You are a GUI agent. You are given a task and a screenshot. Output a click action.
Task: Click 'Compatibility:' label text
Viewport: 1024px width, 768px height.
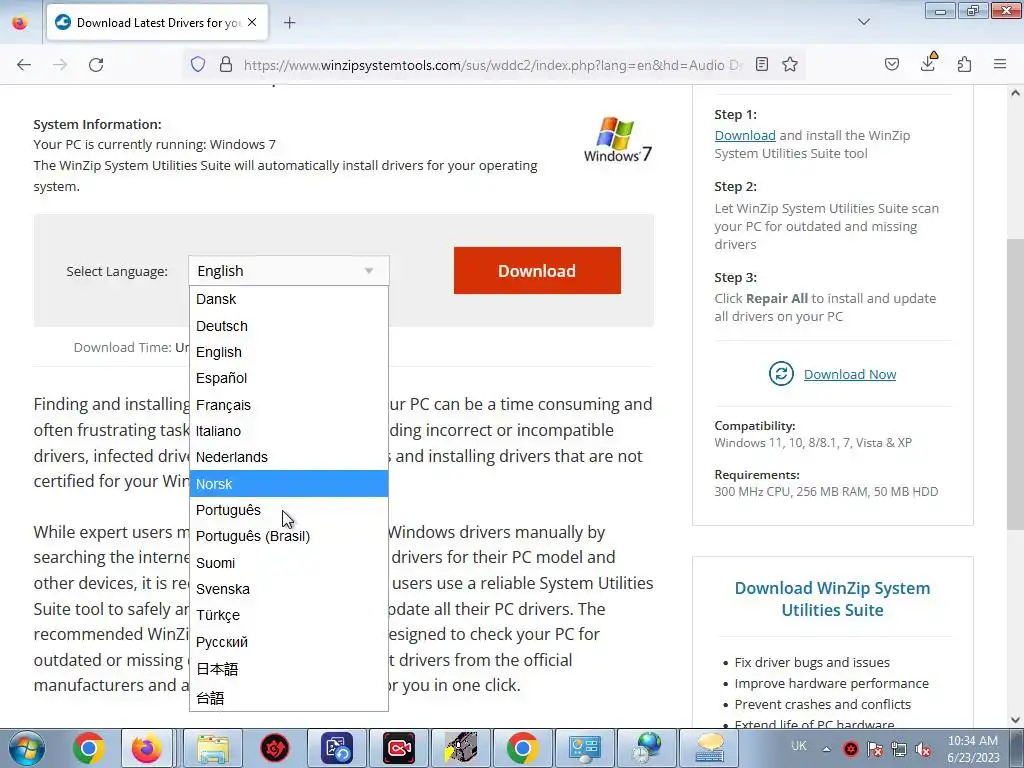point(754,426)
